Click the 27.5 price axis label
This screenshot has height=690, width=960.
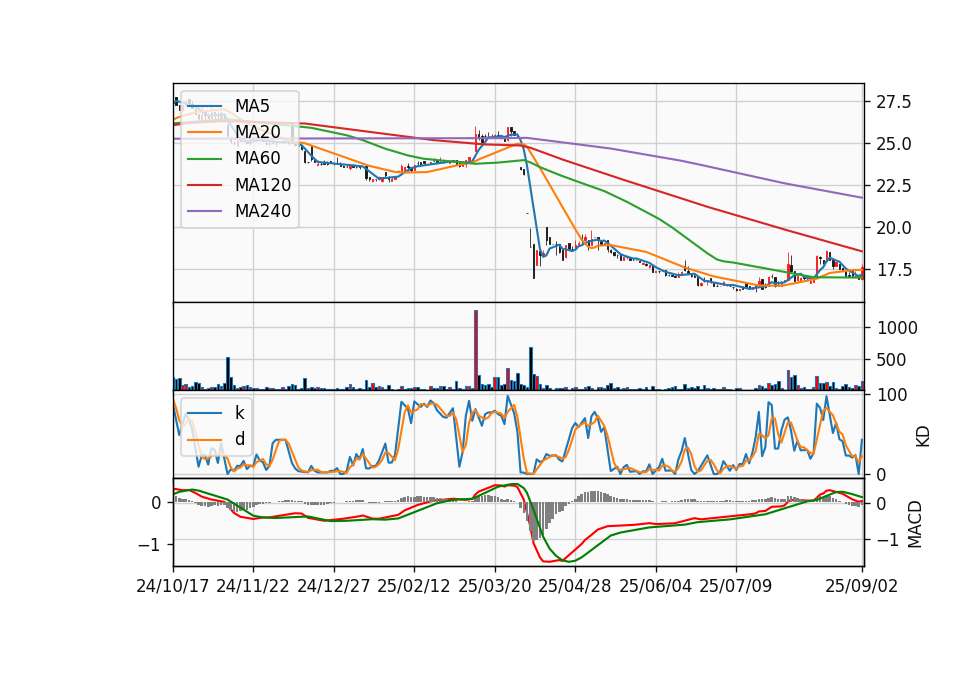(894, 102)
